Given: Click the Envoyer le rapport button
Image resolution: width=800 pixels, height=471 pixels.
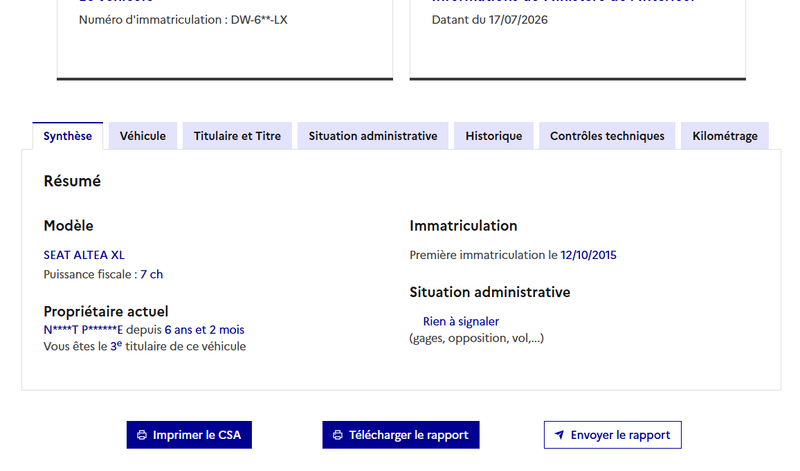Looking at the screenshot, I should pos(613,435).
